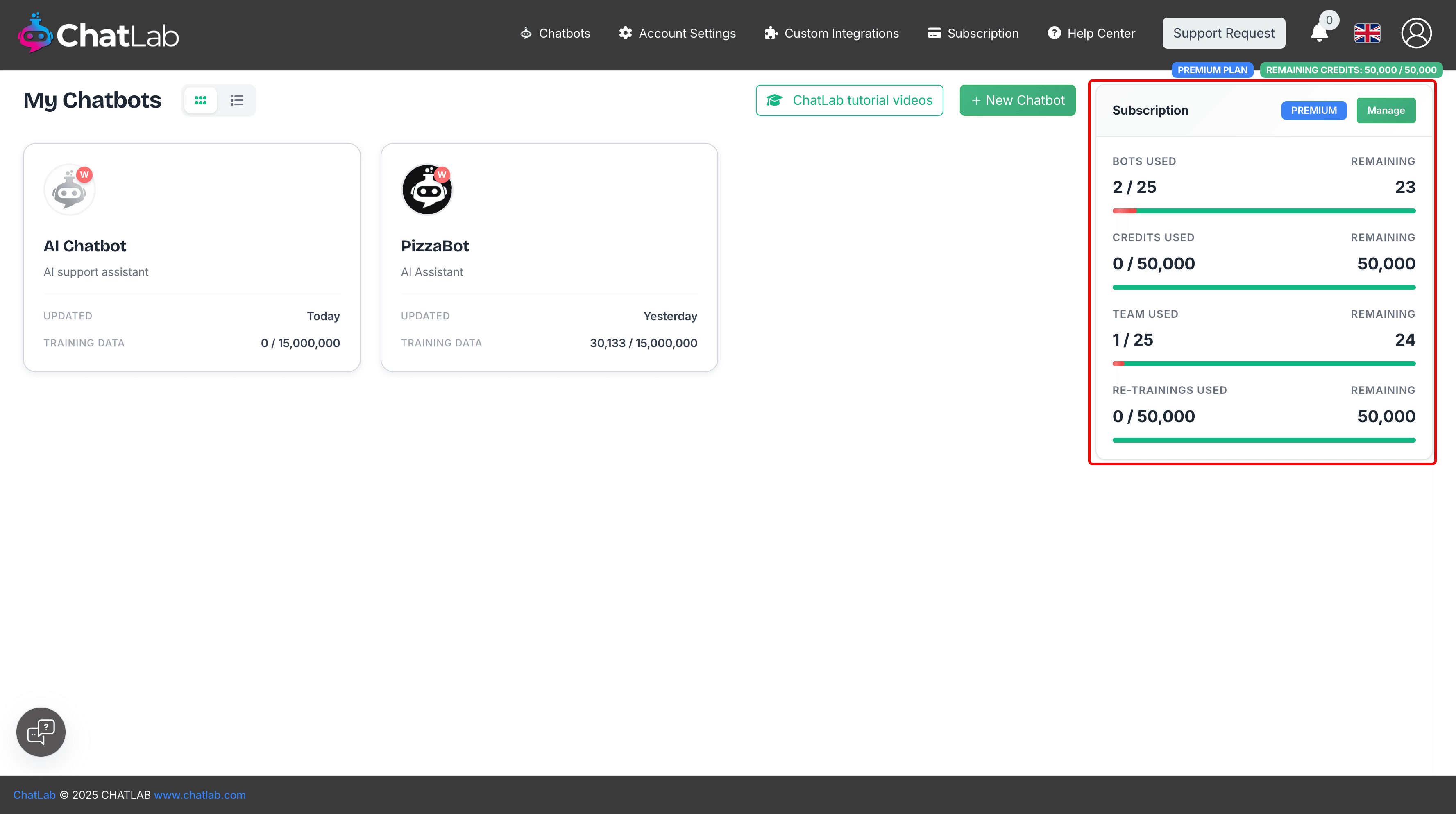
Task: Go to Account Settings
Action: pyautogui.click(x=677, y=33)
